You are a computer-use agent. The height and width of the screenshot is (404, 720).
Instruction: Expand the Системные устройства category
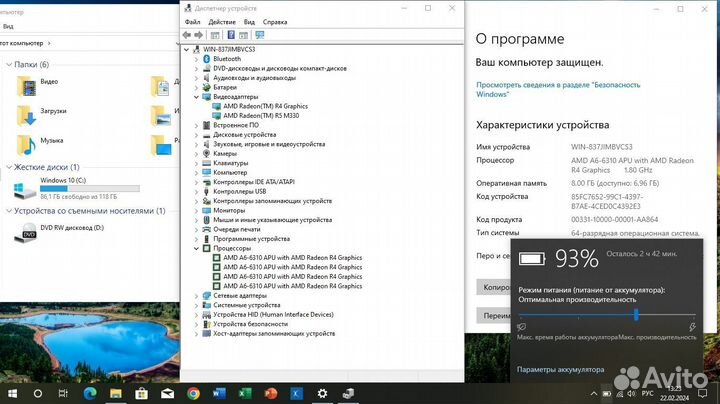[197, 305]
